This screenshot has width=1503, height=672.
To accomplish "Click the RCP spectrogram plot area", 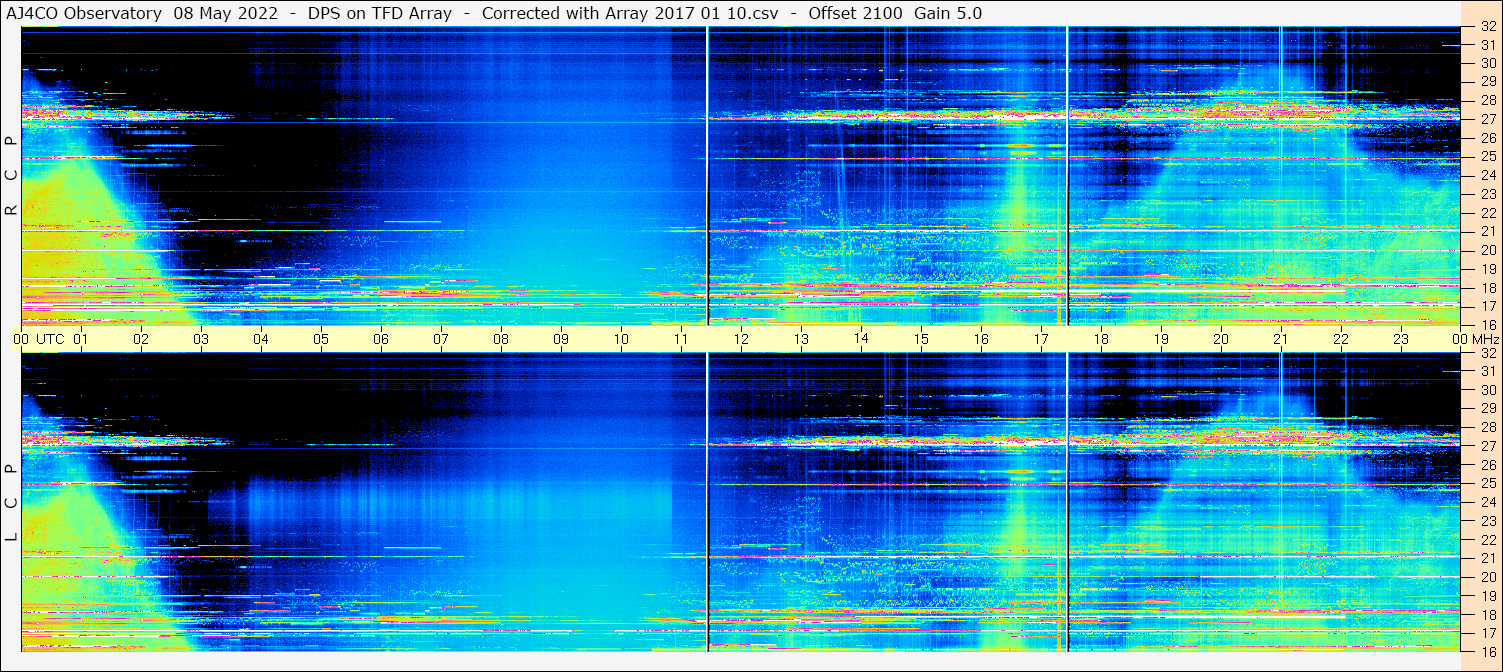I will point(741,176).
